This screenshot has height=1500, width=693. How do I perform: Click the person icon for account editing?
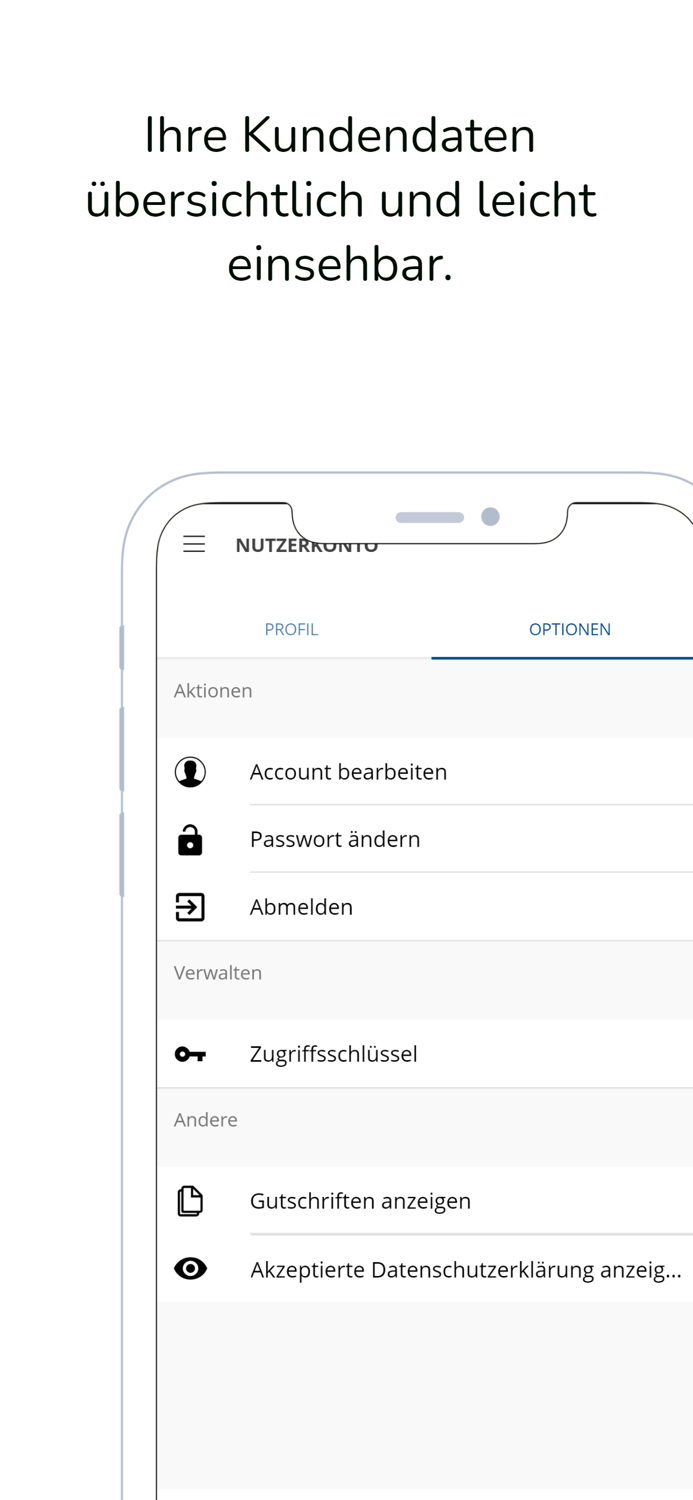tap(190, 772)
